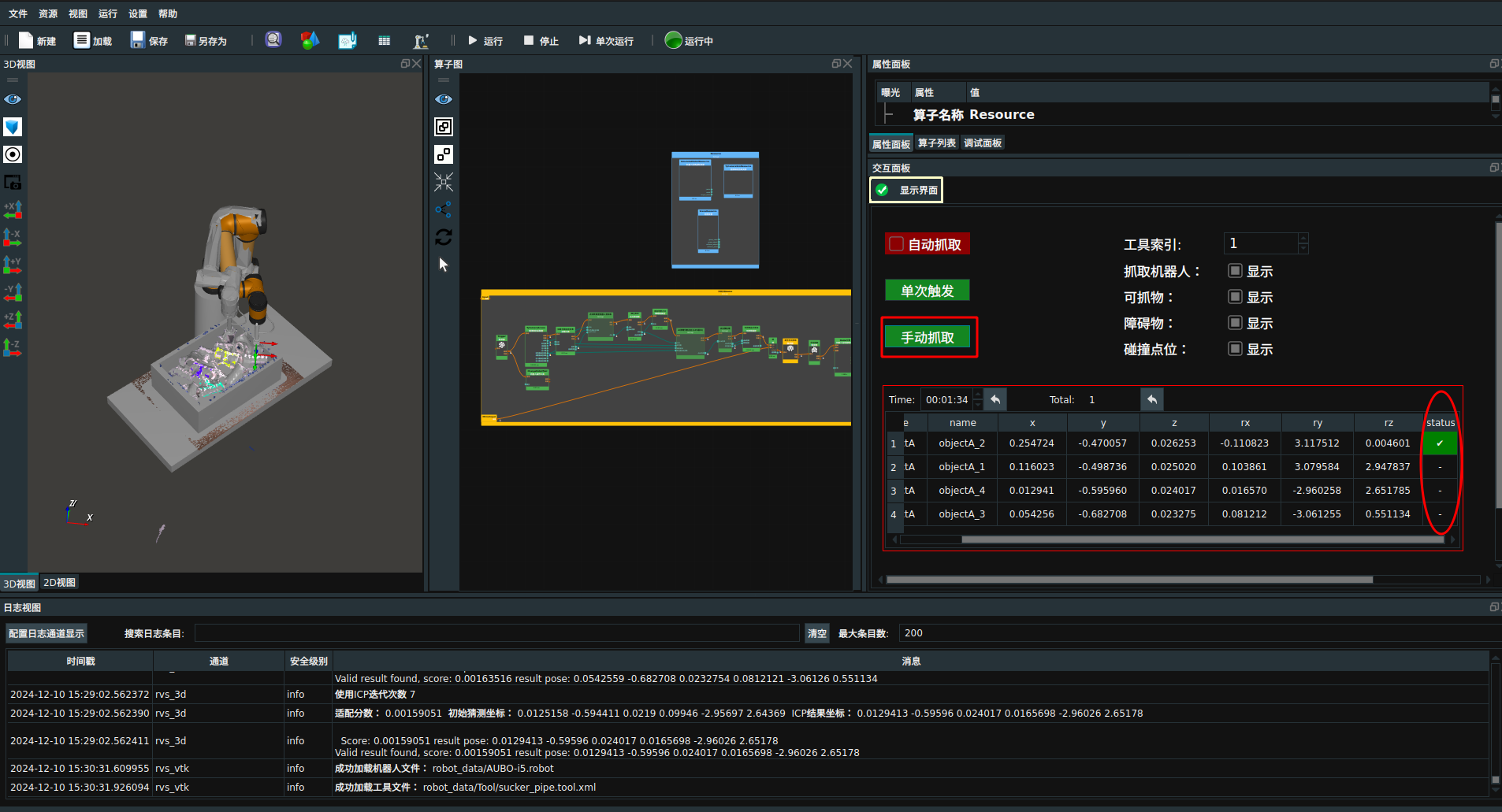Click the reset arrow button beside Time
The height and width of the screenshot is (812, 1502).
[x=995, y=399]
